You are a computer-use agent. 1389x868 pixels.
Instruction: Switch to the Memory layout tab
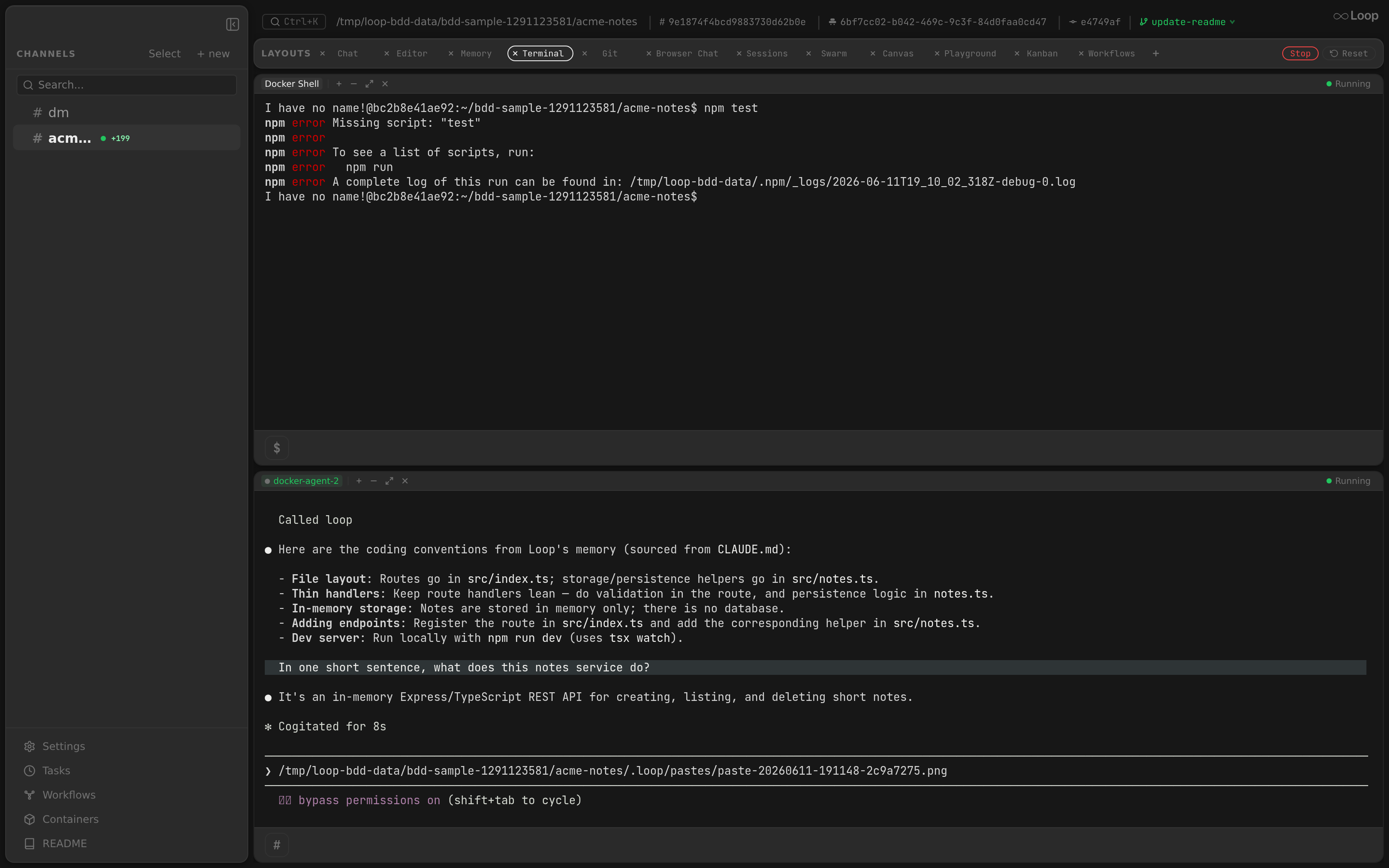(476, 53)
